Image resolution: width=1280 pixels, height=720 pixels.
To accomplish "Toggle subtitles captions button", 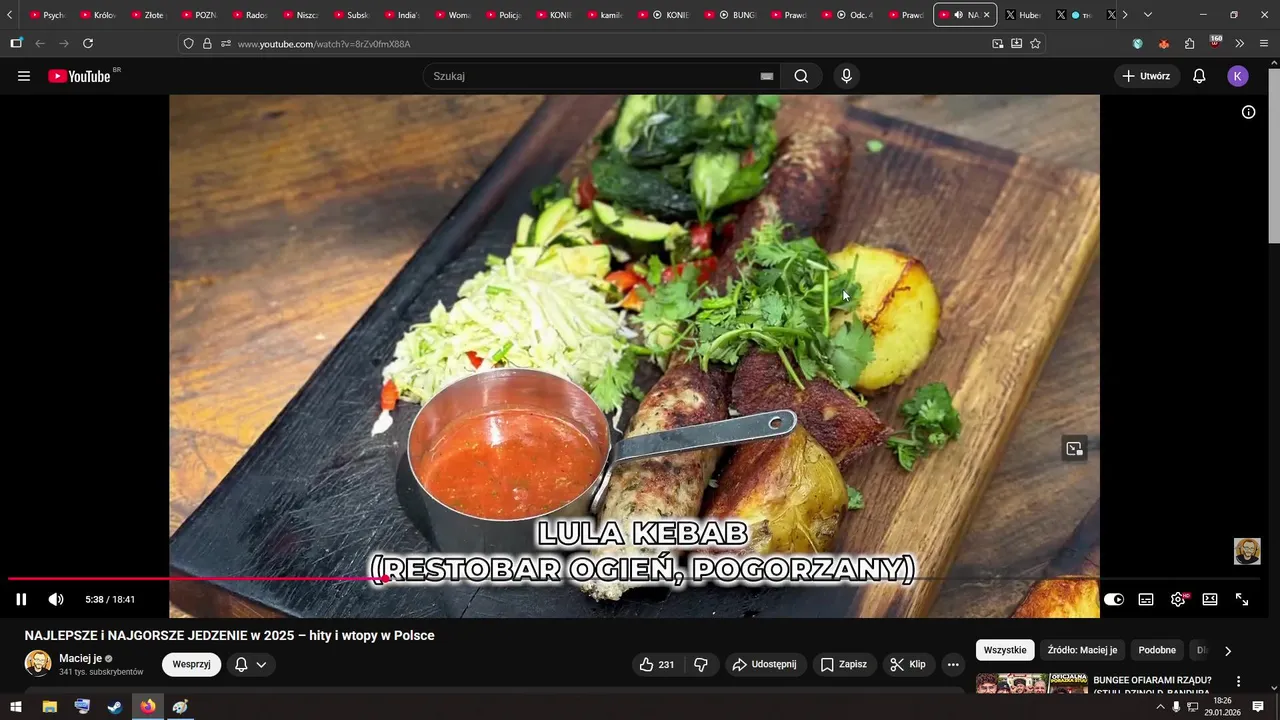I will point(1146,599).
